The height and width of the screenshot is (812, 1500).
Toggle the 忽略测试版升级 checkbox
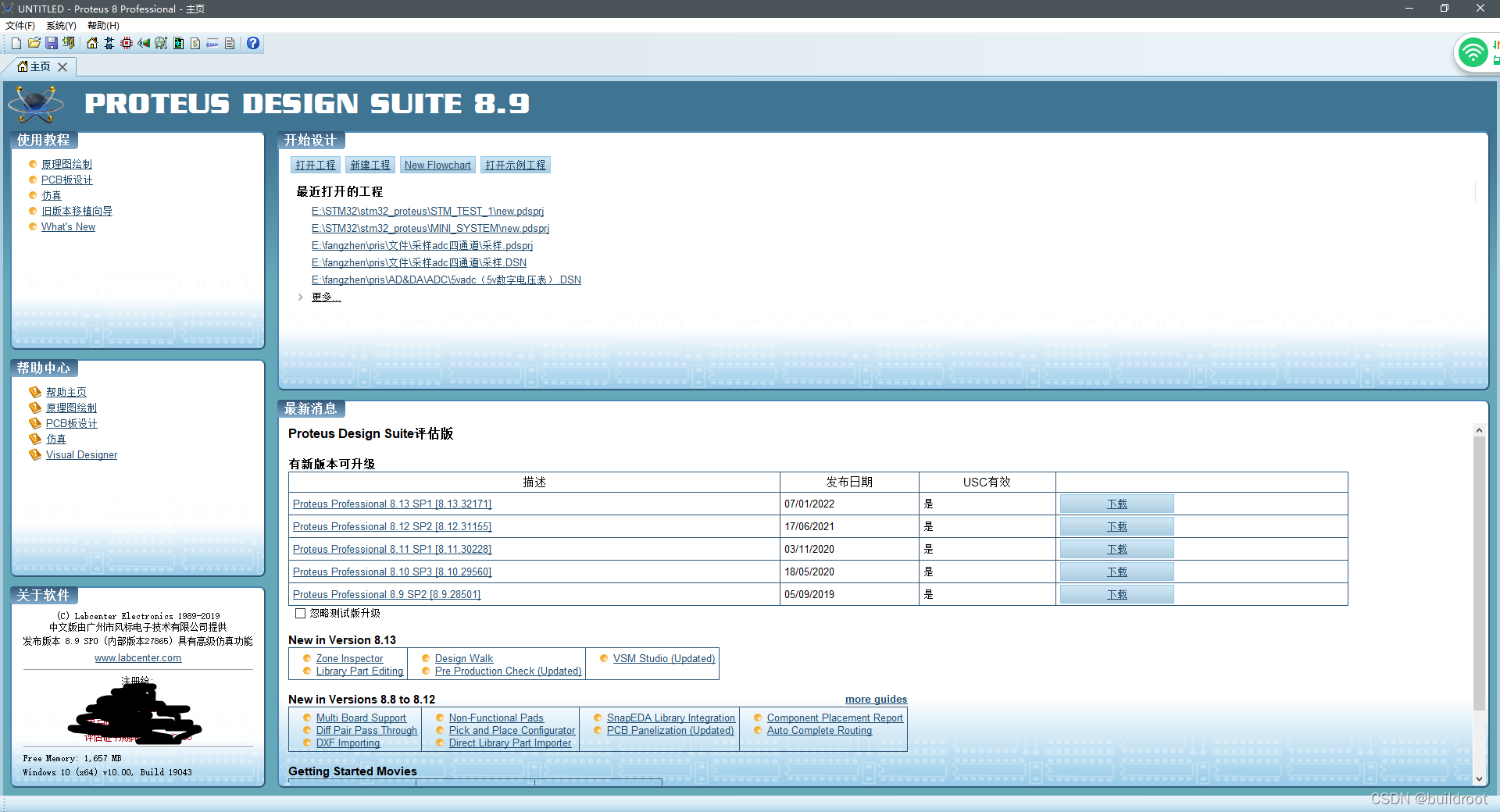300,614
